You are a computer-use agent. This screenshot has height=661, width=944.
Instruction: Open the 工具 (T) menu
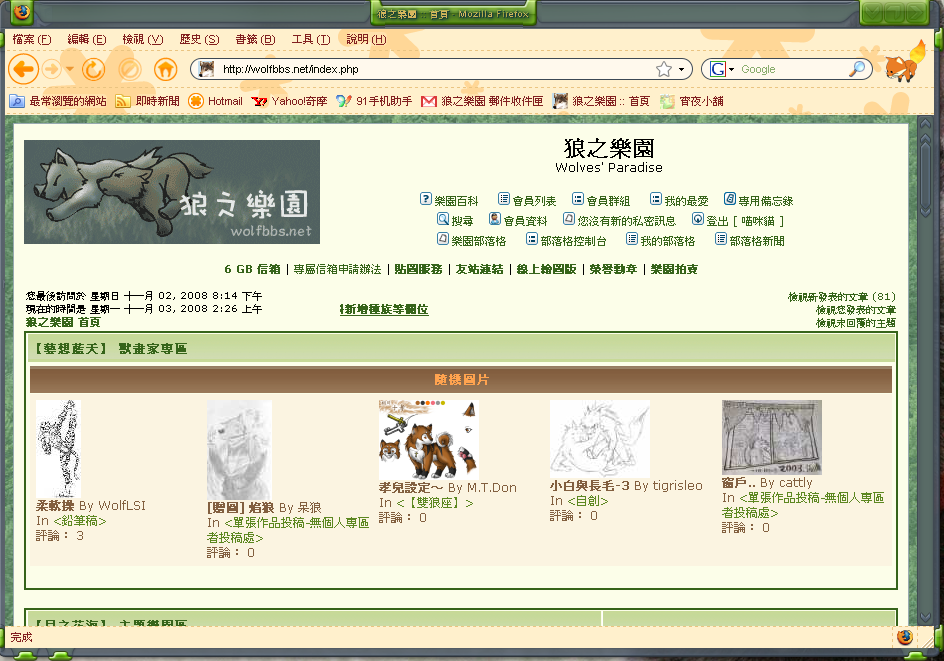(x=311, y=39)
